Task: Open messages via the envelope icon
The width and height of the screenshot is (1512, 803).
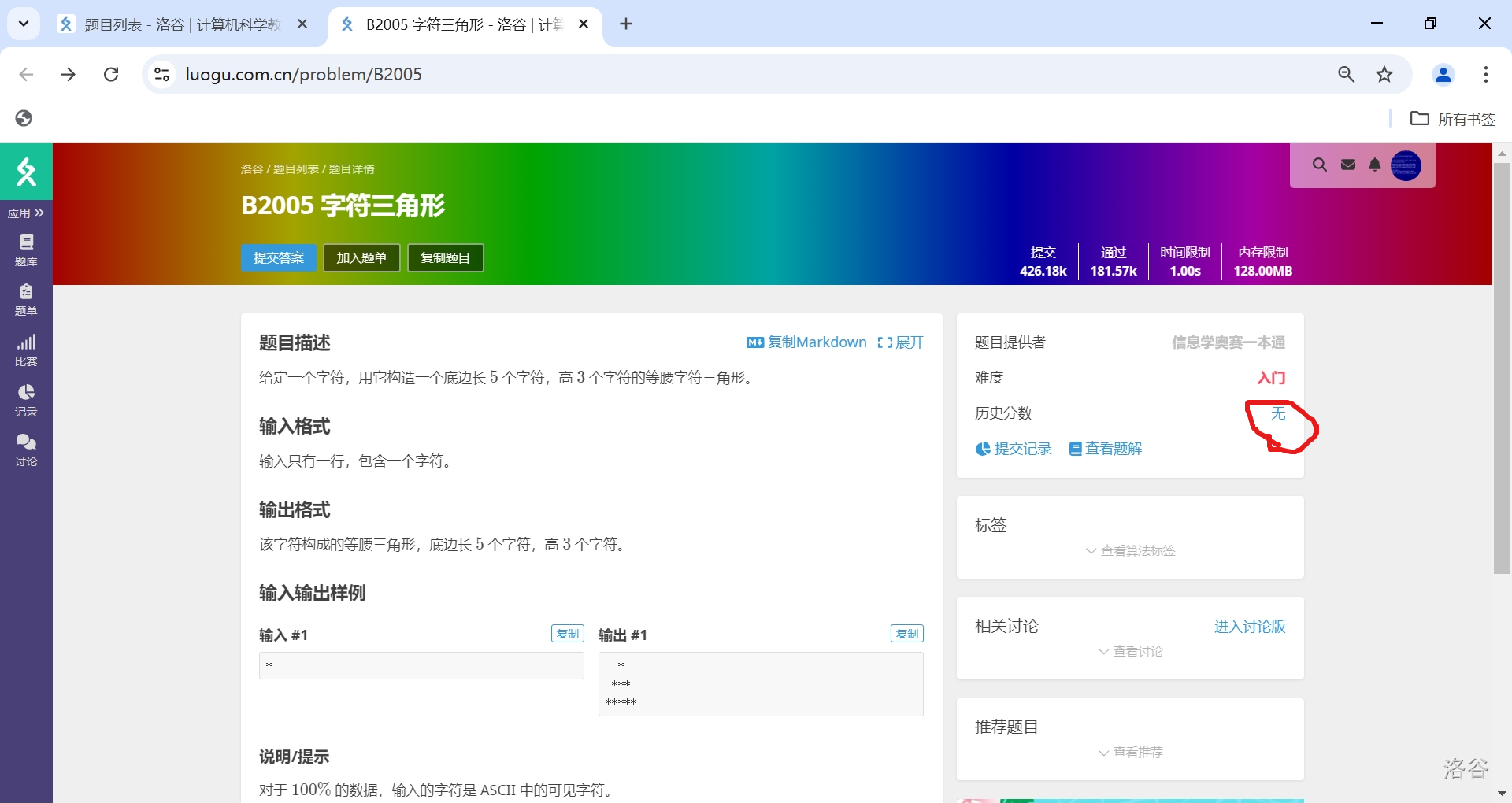Action: [1348, 165]
